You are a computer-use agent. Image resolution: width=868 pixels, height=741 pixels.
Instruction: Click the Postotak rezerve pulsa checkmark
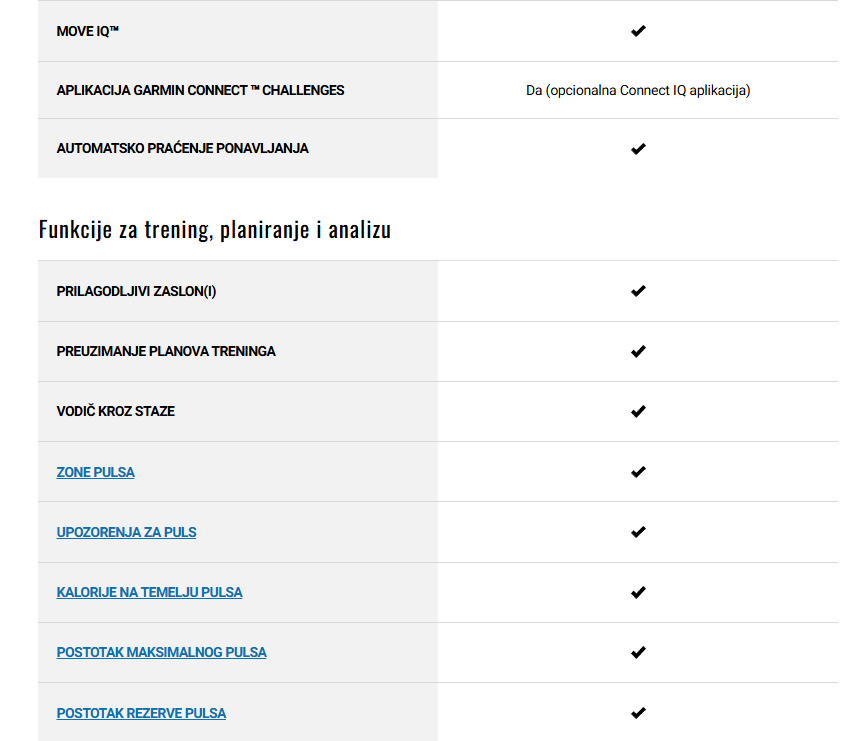pos(638,713)
